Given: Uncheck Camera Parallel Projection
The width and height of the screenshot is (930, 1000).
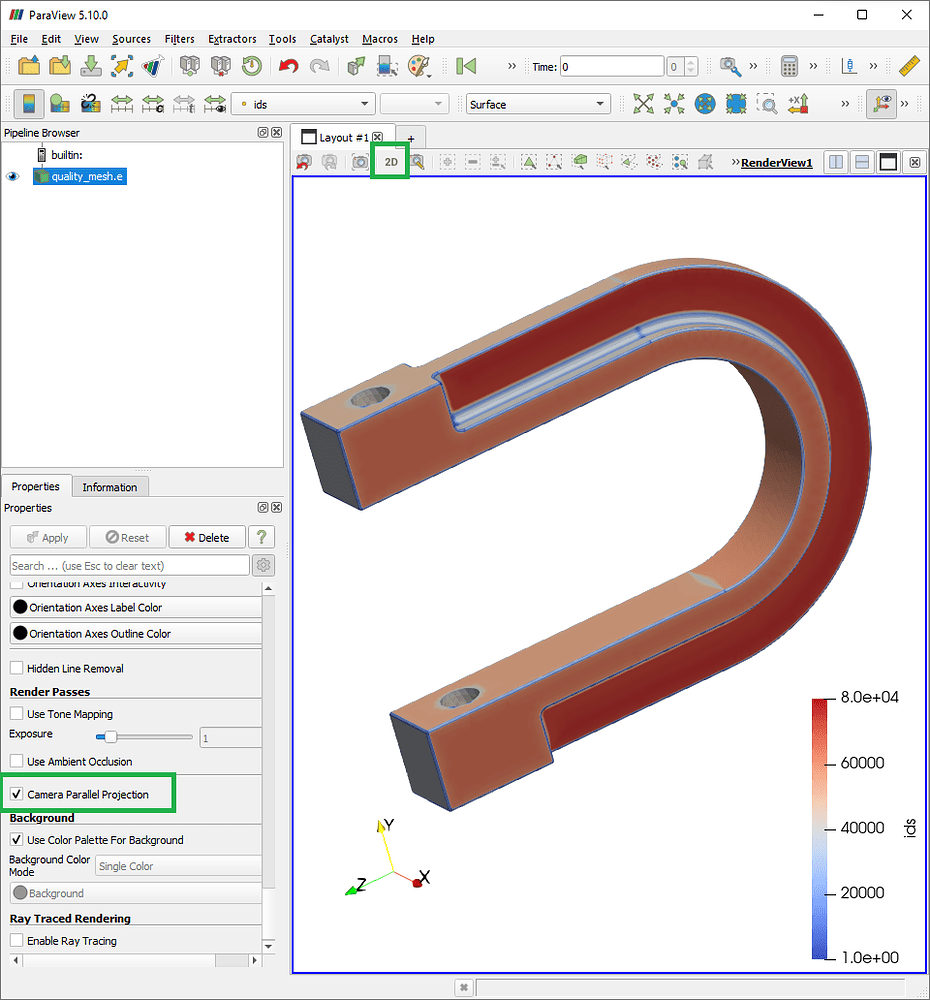Looking at the screenshot, I should pos(17,794).
